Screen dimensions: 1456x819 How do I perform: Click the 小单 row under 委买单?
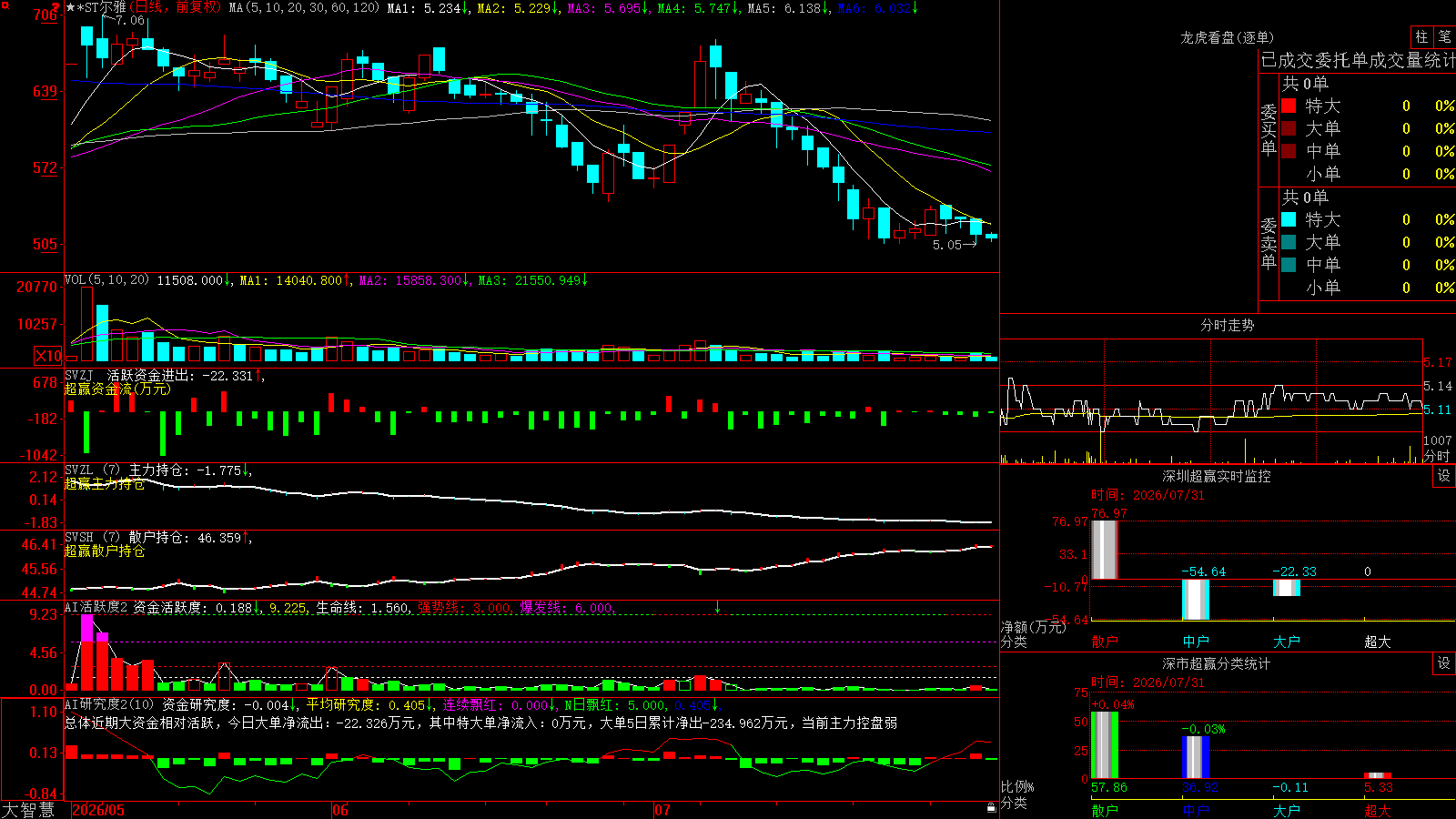pos(1368,174)
